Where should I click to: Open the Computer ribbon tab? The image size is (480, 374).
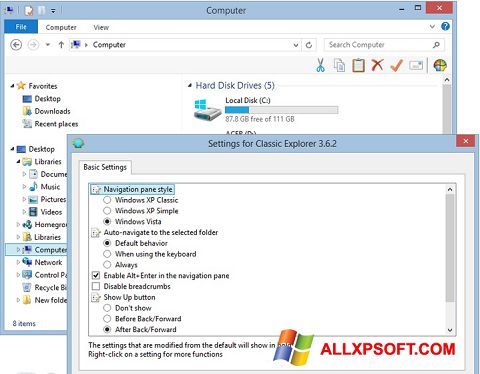click(61, 27)
